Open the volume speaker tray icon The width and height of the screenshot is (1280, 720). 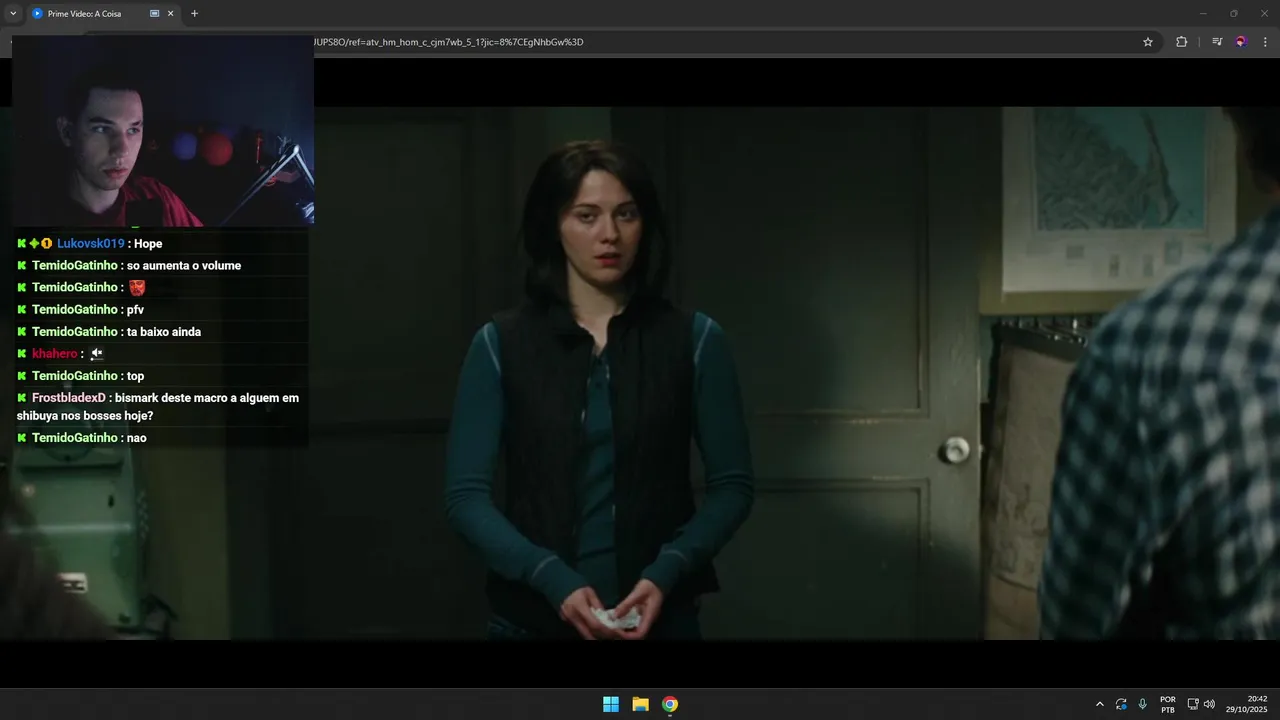click(1209, 704)
